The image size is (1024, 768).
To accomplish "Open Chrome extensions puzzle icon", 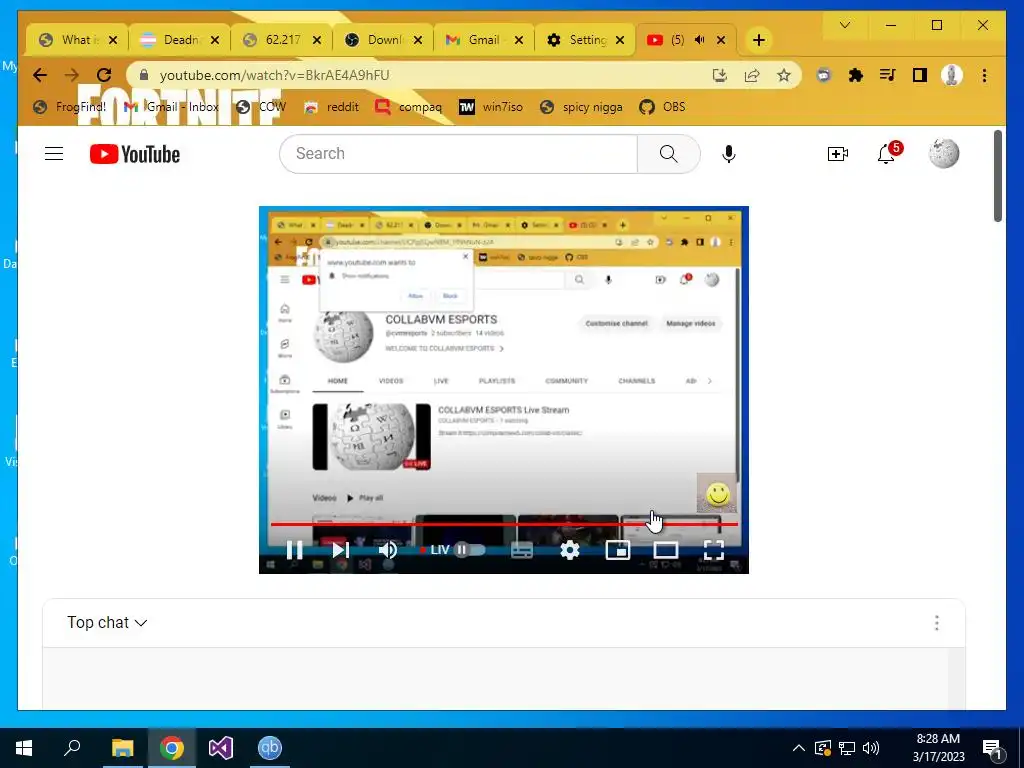I will pyautogui.click(x=856, y=76).
